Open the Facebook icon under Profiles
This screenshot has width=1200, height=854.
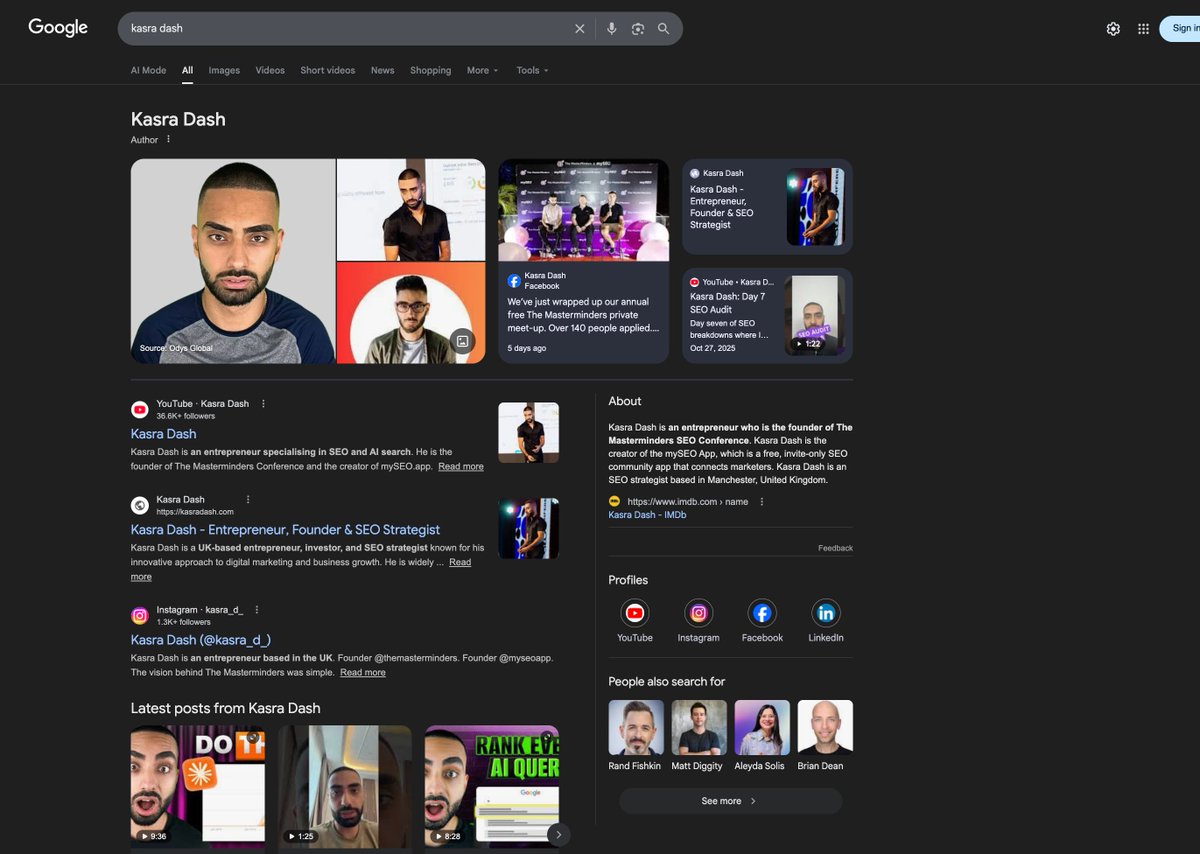tap(762, 613)
